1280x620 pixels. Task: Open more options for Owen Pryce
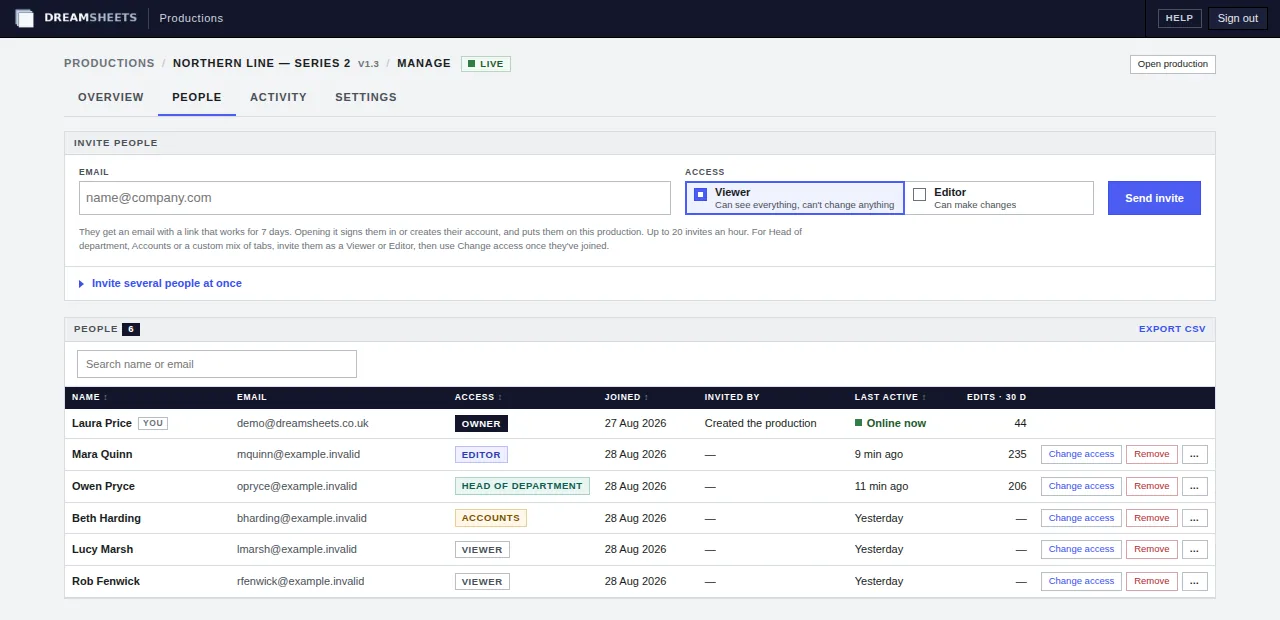coord(1195,486)
